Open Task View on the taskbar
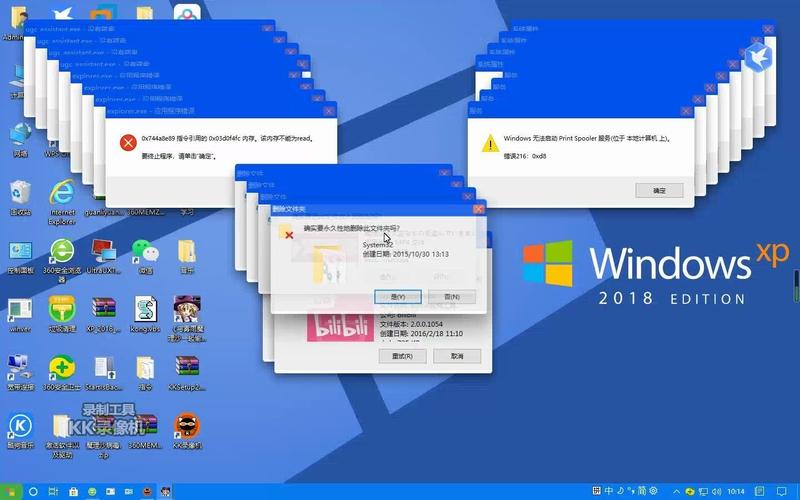This screenshot has width=800, height=500. pyautogui.click(x=53, y=492)
